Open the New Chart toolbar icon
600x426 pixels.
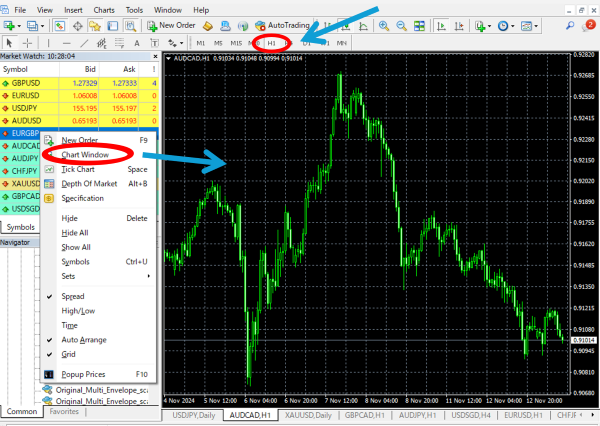9,26
